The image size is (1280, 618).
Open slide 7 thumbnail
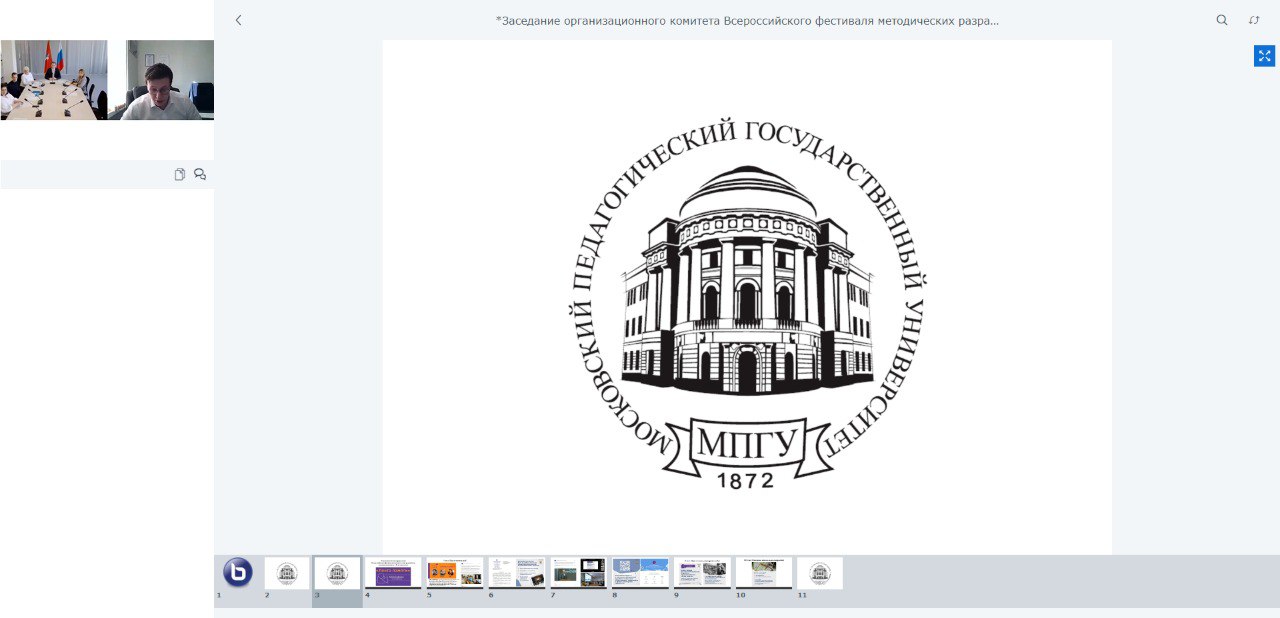point(579,573)
